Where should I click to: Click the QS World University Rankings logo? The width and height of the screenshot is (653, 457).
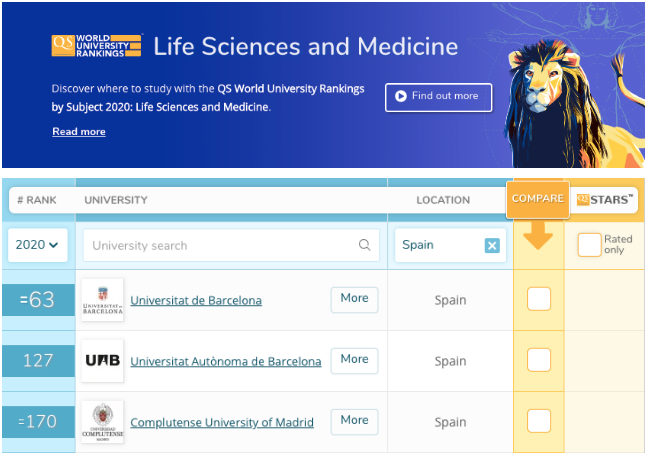click(97, 46)
